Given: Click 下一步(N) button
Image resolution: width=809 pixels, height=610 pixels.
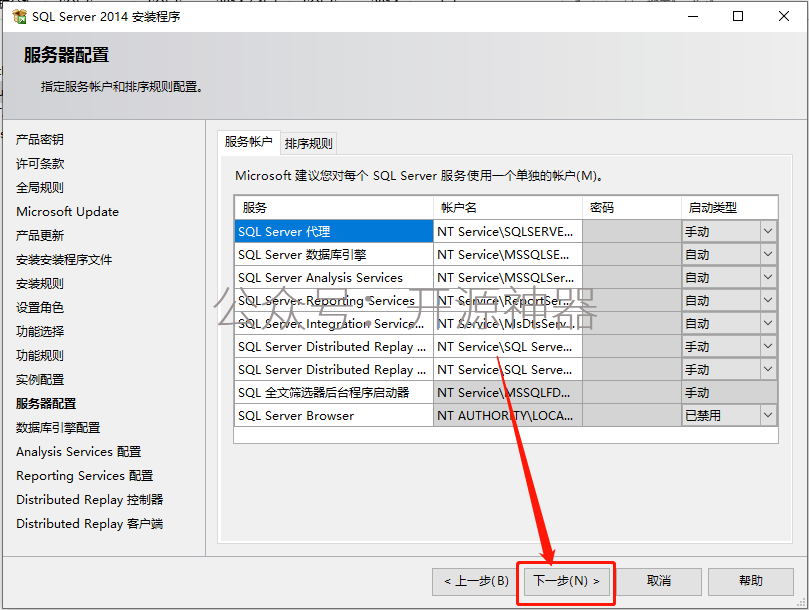Looking at the screenshot, I should click(x=567, y=582).
